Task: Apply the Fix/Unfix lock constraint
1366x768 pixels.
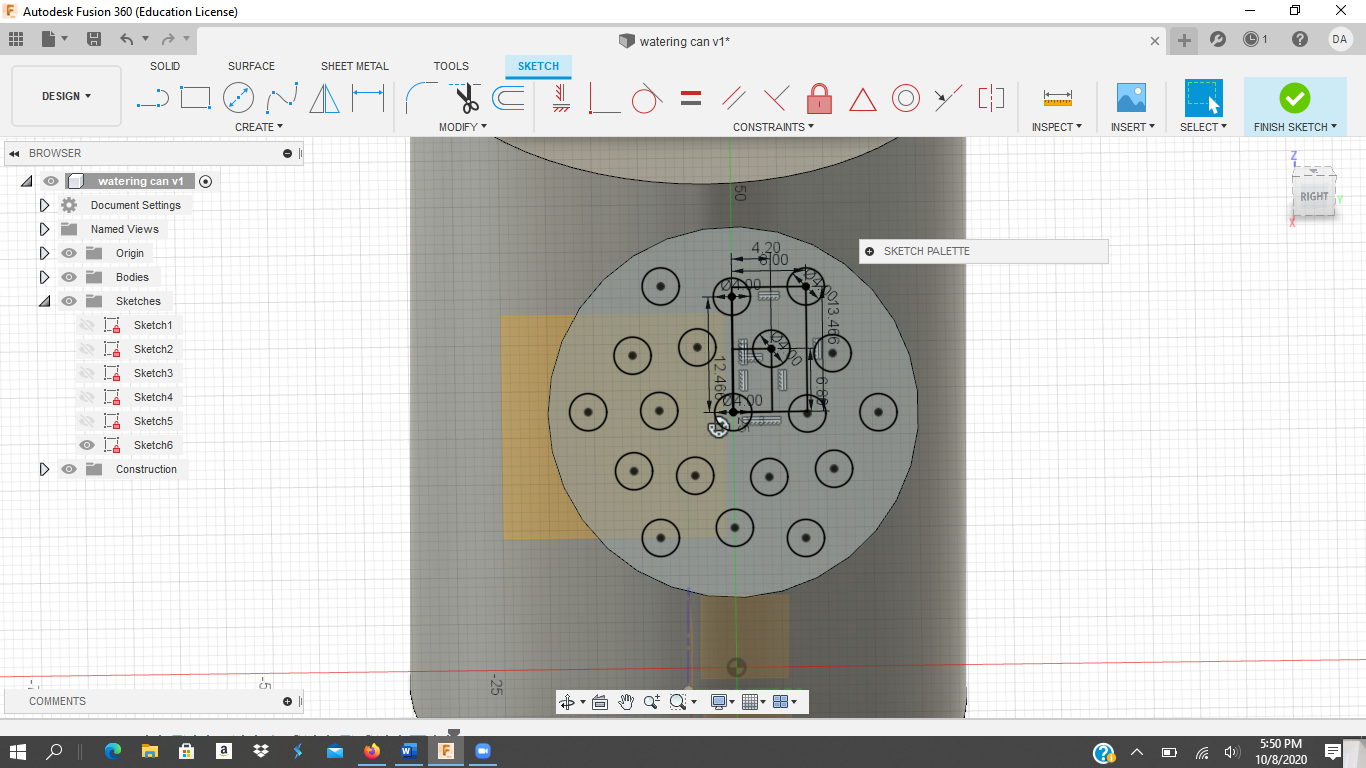Action: point(819,98)
